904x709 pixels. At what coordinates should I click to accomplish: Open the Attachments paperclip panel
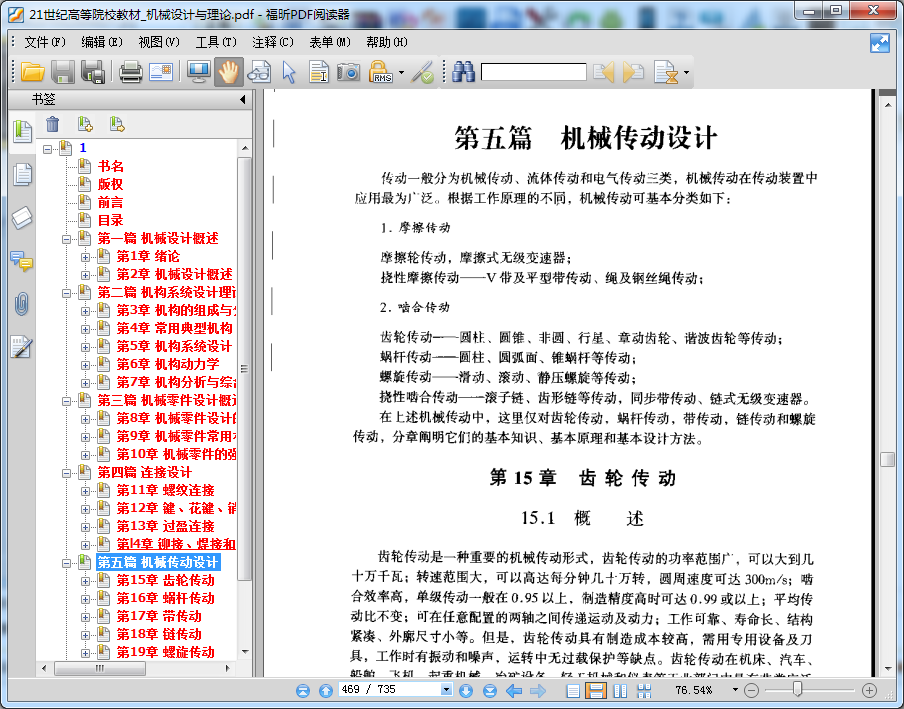[x=22, y=304]
